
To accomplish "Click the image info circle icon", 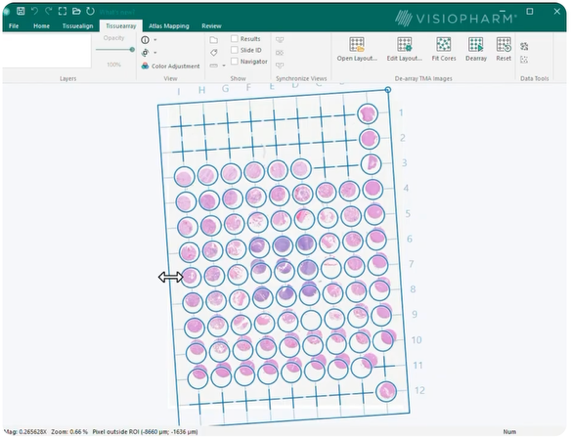I will [x=145, y=40].
